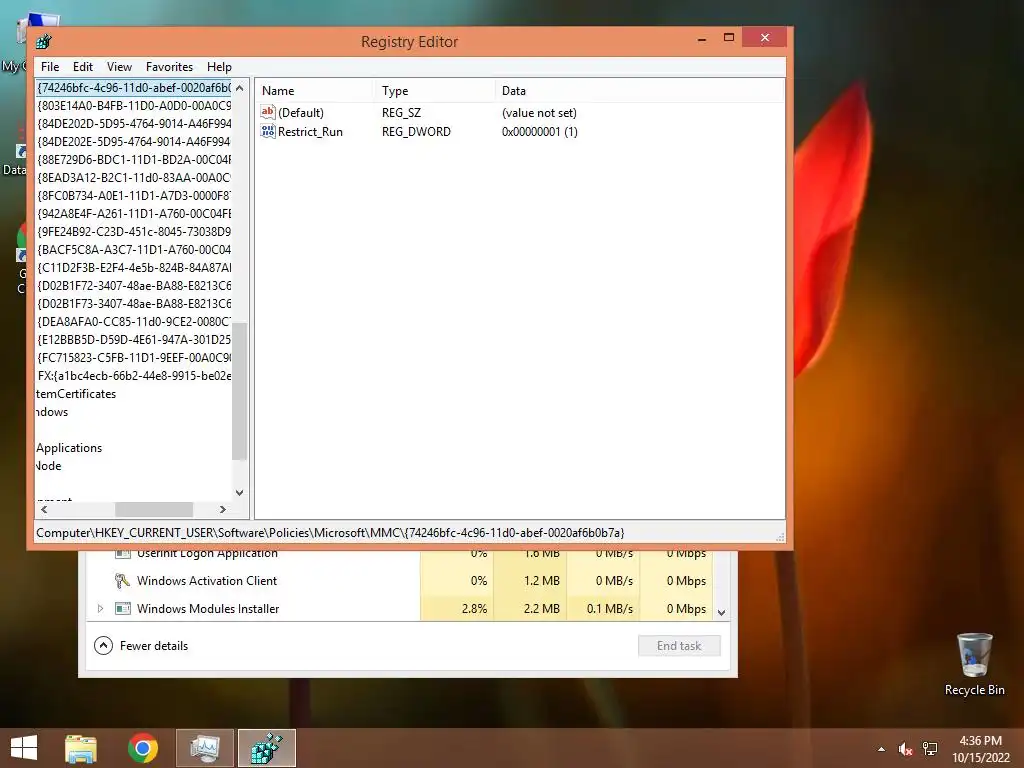Open the File menu
Image resolution: width=1024 pixels, height=768 pixels.
click(50, 67)
